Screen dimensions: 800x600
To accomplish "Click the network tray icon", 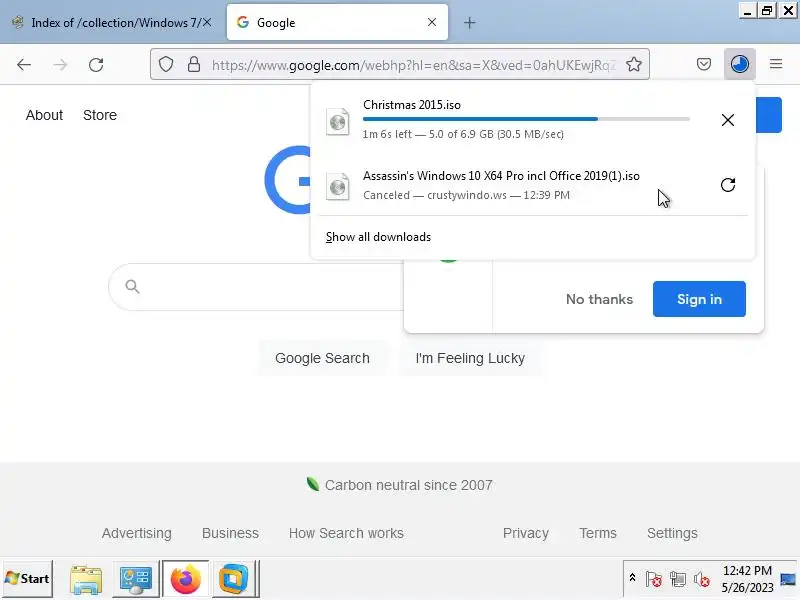I will point(678,580).
